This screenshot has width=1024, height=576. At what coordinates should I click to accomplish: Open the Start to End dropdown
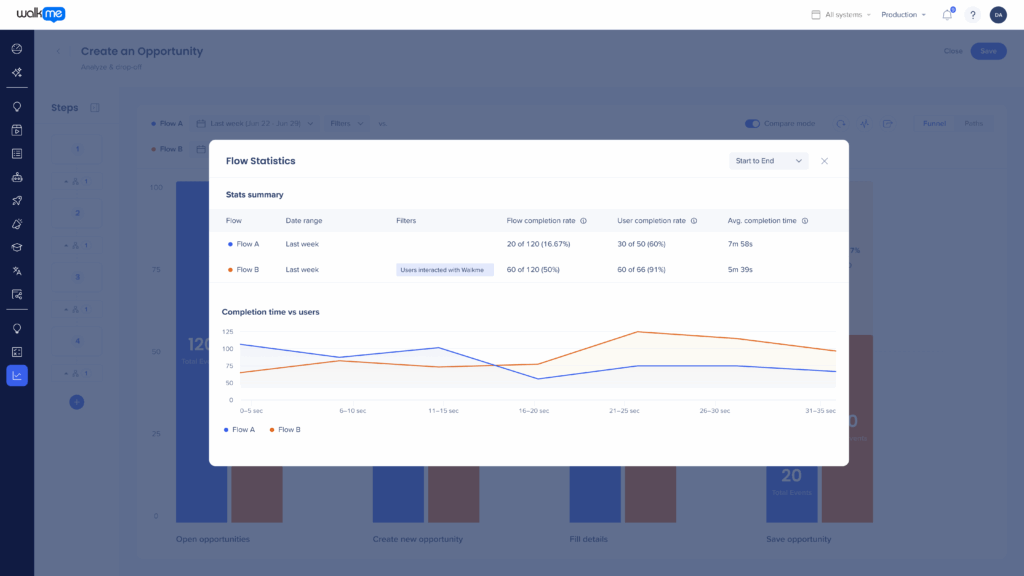click(x=768, y=161)
